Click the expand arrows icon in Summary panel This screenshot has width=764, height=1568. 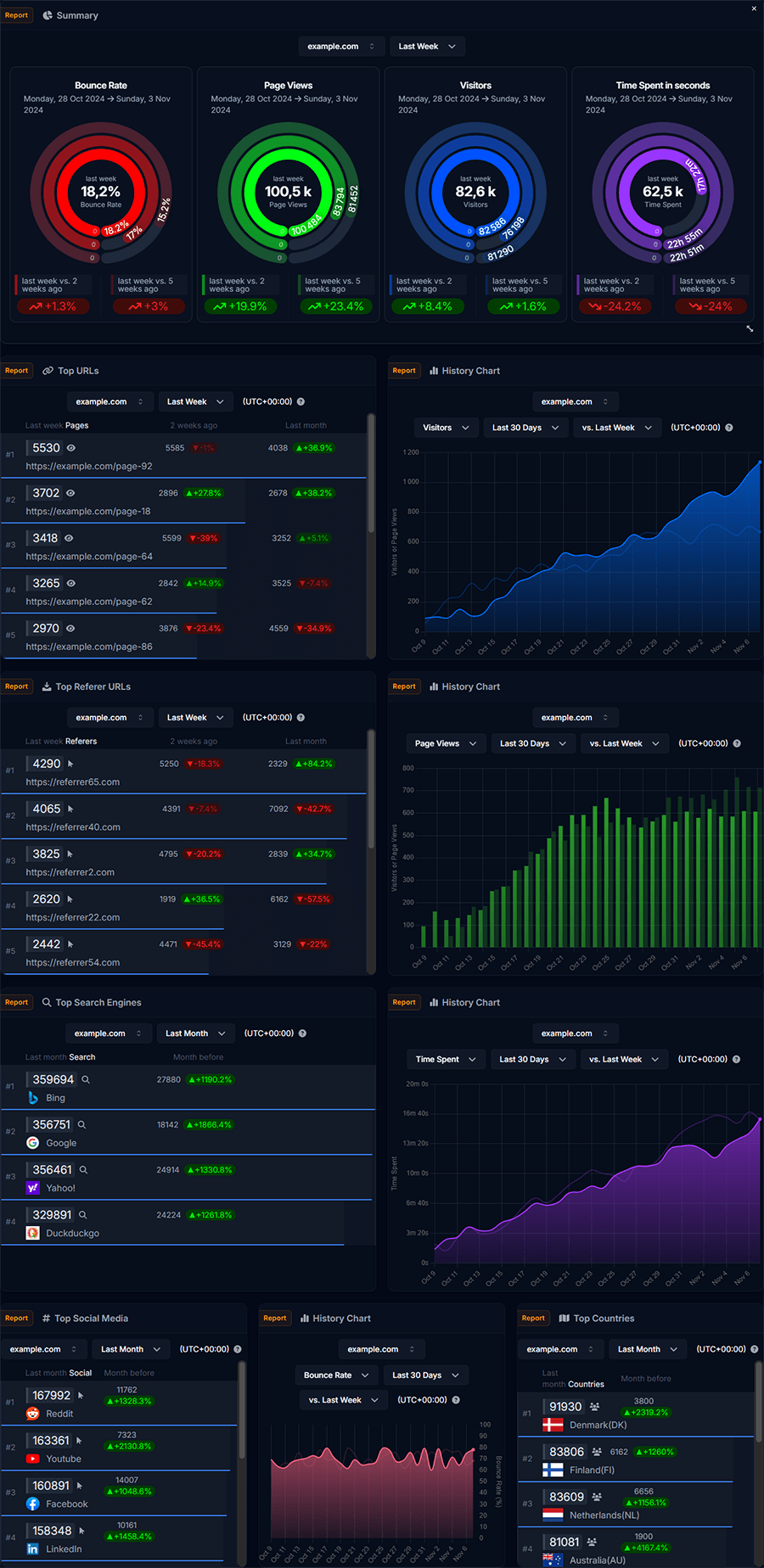750,328
